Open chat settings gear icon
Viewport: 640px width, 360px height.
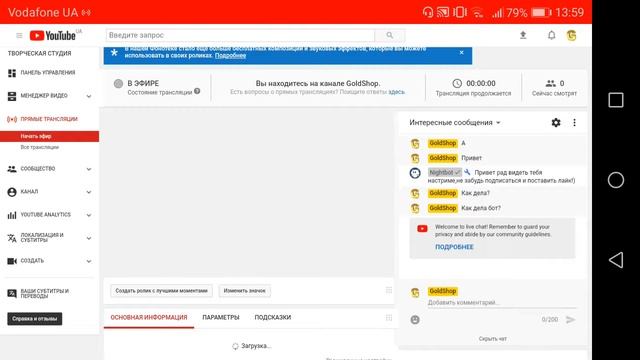point(556,122)
